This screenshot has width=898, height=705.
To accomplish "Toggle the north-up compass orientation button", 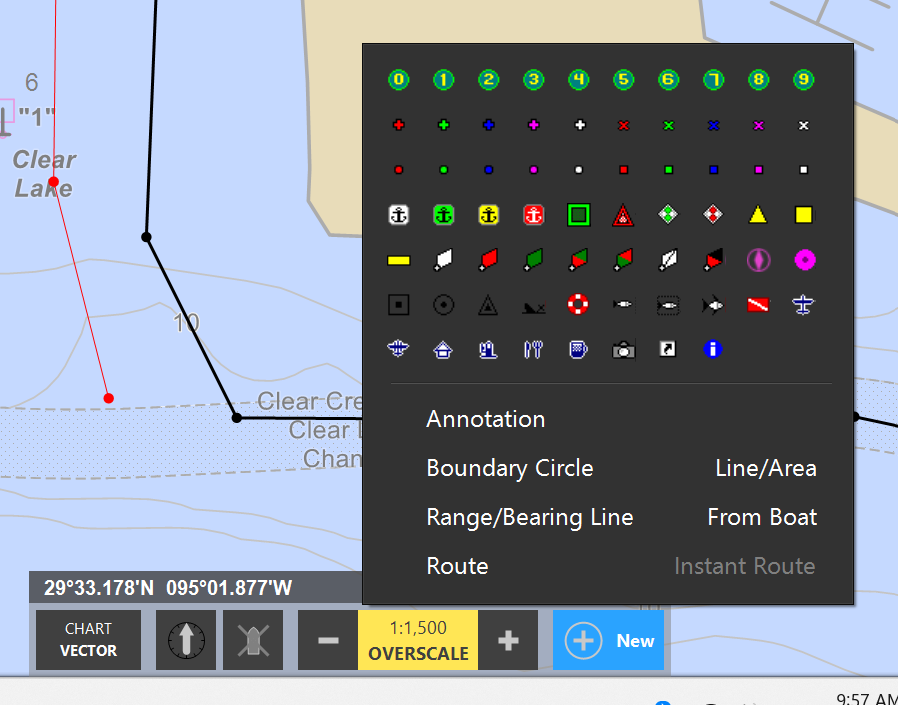I will [x=186, y=640].
